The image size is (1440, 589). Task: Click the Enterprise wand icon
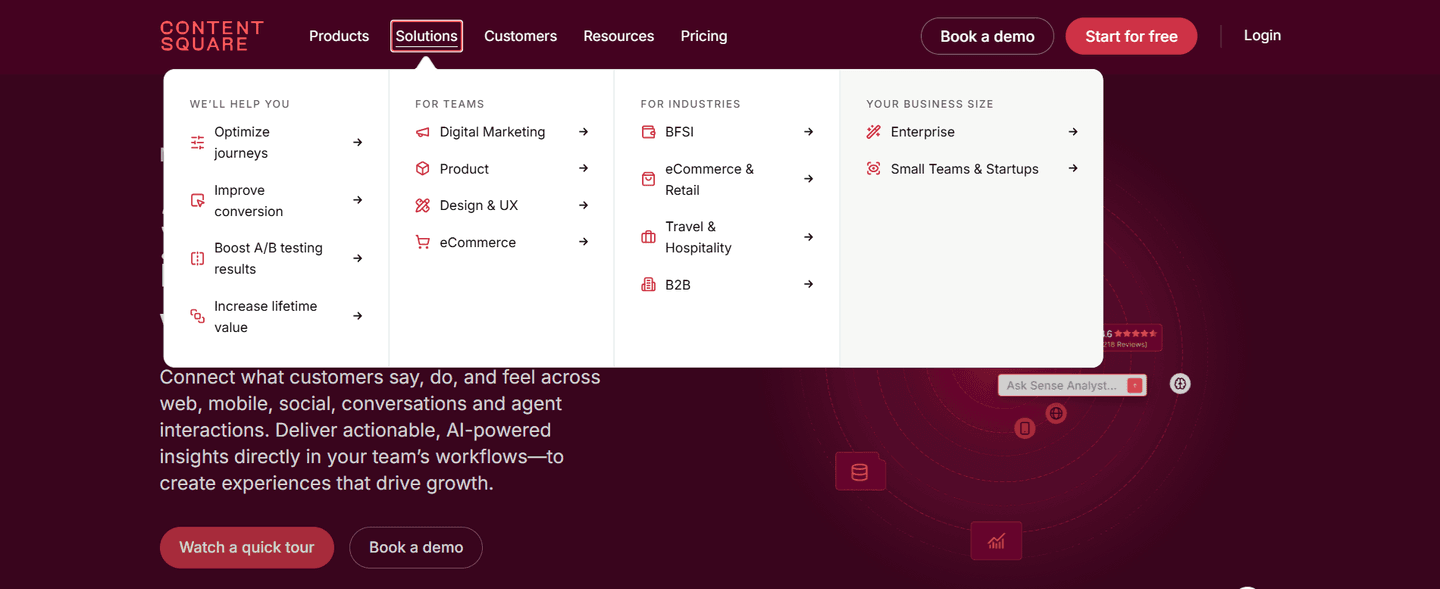[874, 132]
